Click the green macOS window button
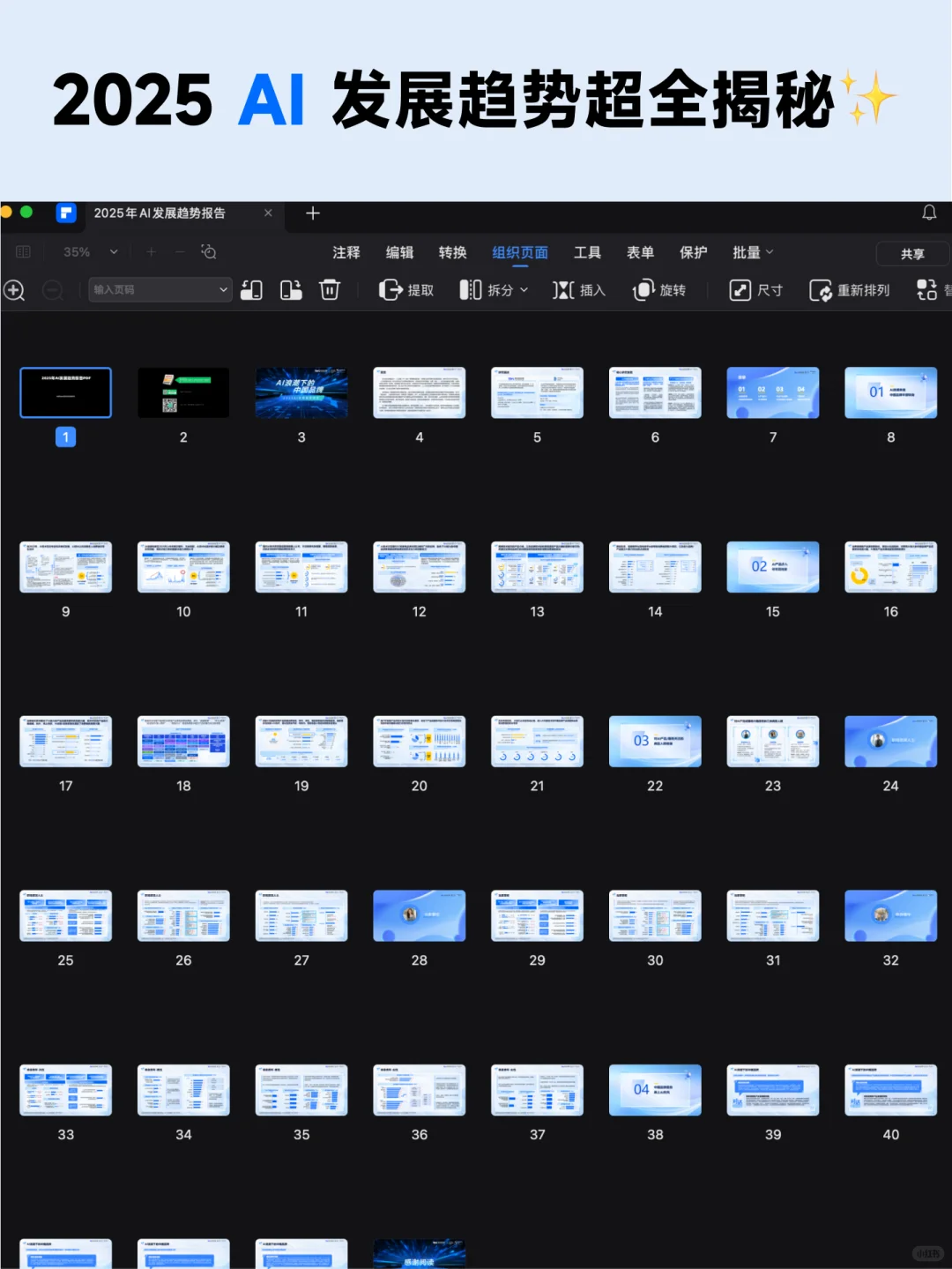 (x=26, y=212)
